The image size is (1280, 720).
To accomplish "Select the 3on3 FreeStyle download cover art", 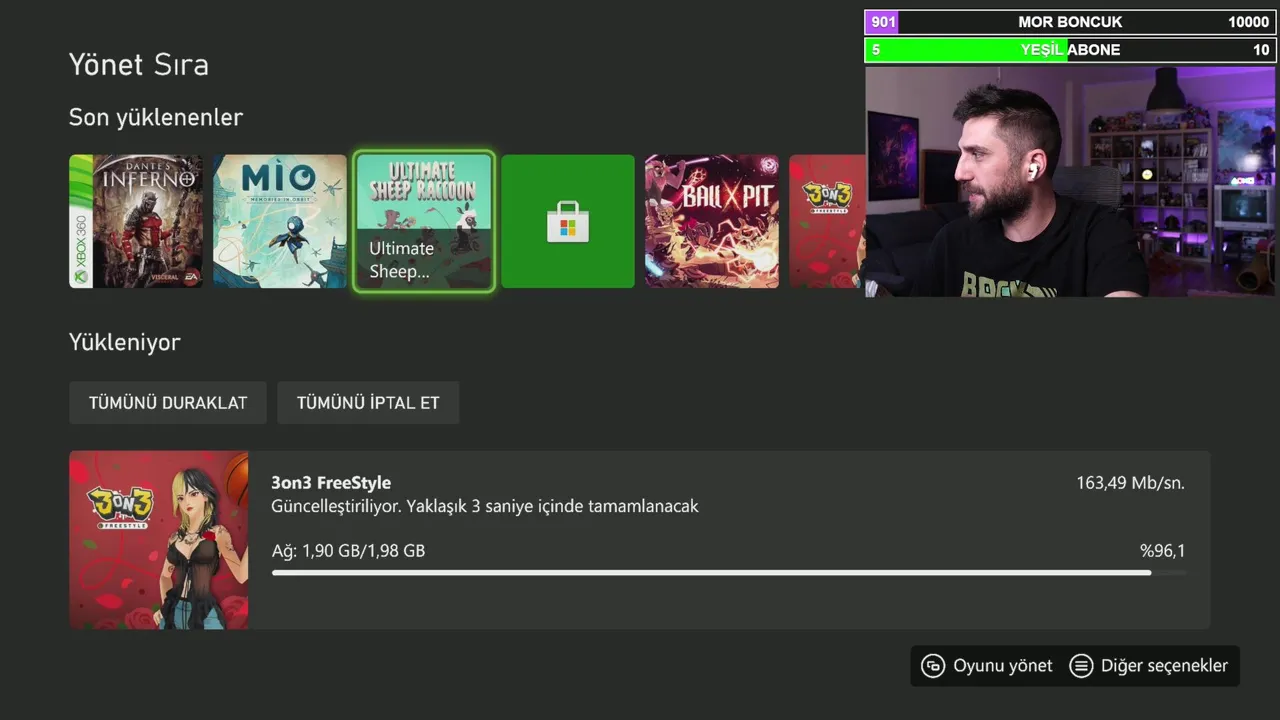I will (159, 540).
